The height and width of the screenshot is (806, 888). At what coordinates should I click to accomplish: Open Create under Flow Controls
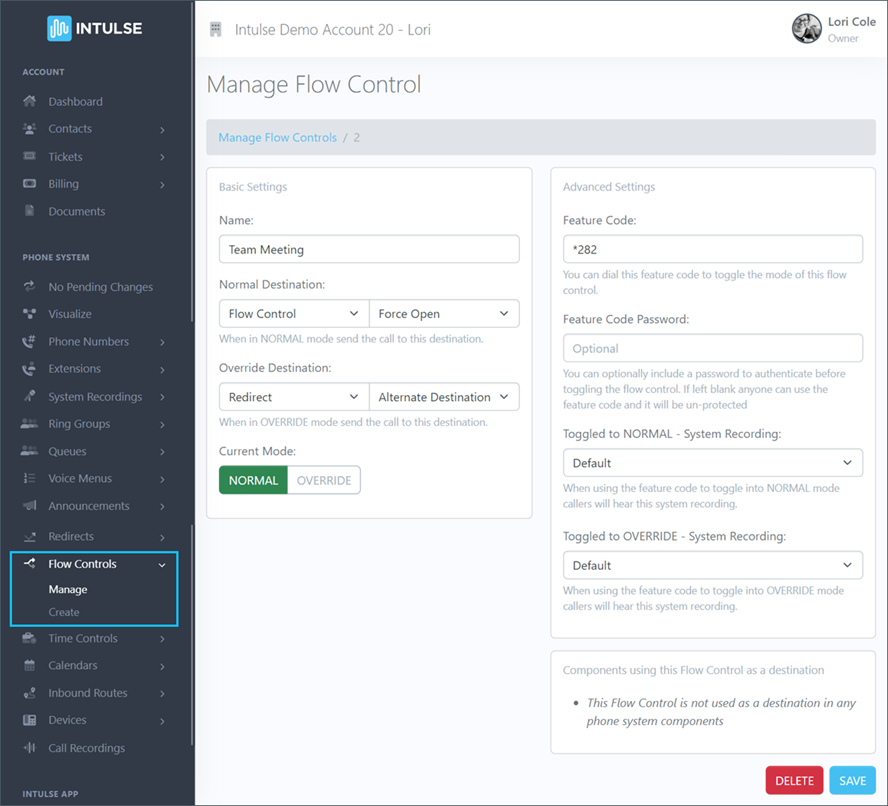[63, 613]
